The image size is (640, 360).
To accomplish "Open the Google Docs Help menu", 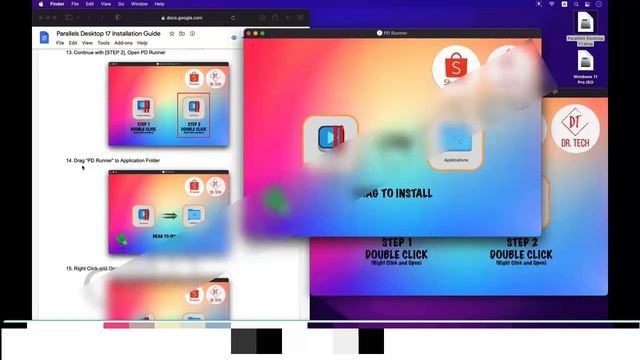I will point(142,43).
